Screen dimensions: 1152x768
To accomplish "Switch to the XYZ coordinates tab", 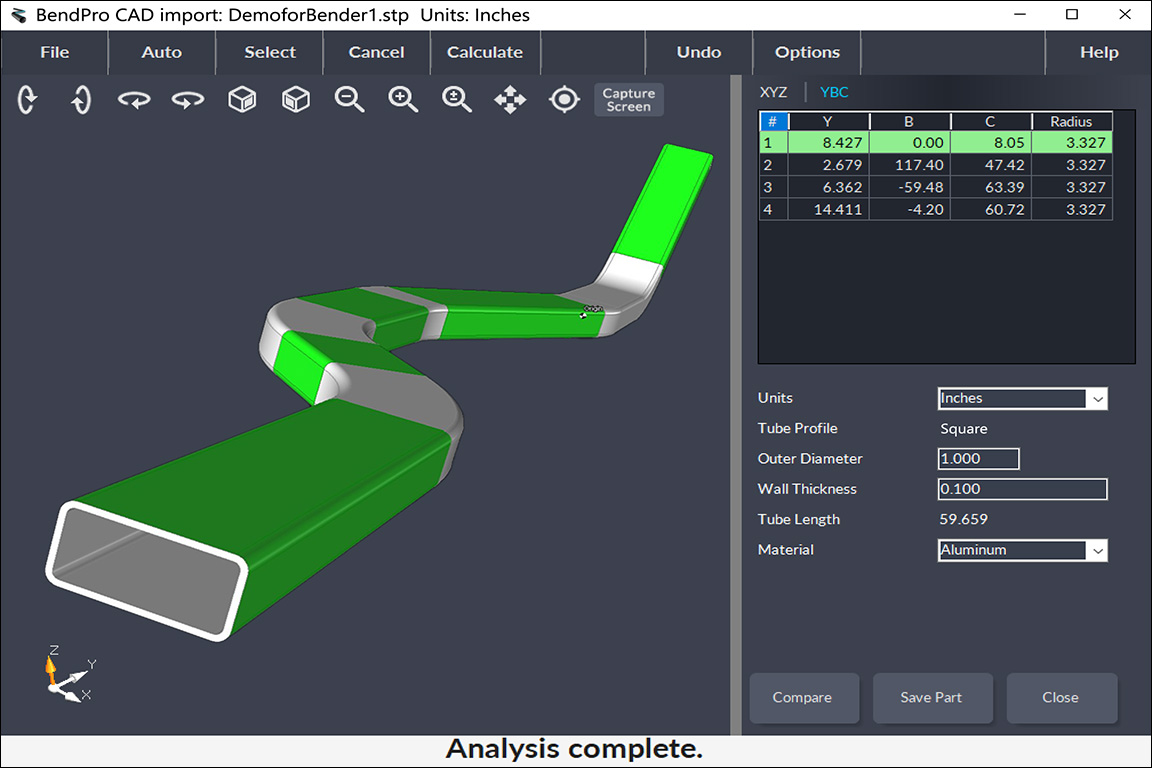I will coord(773,91).
